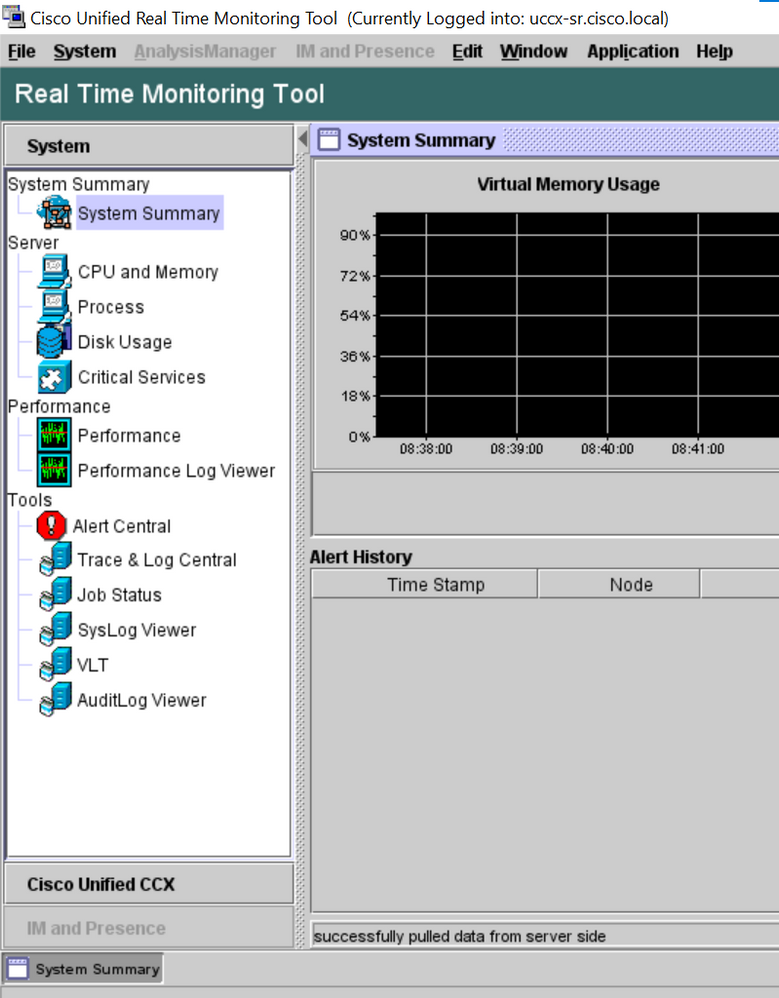Screen dimensions: 779x998
Task: Open Critical Services tree item
Action: (141, 377)
